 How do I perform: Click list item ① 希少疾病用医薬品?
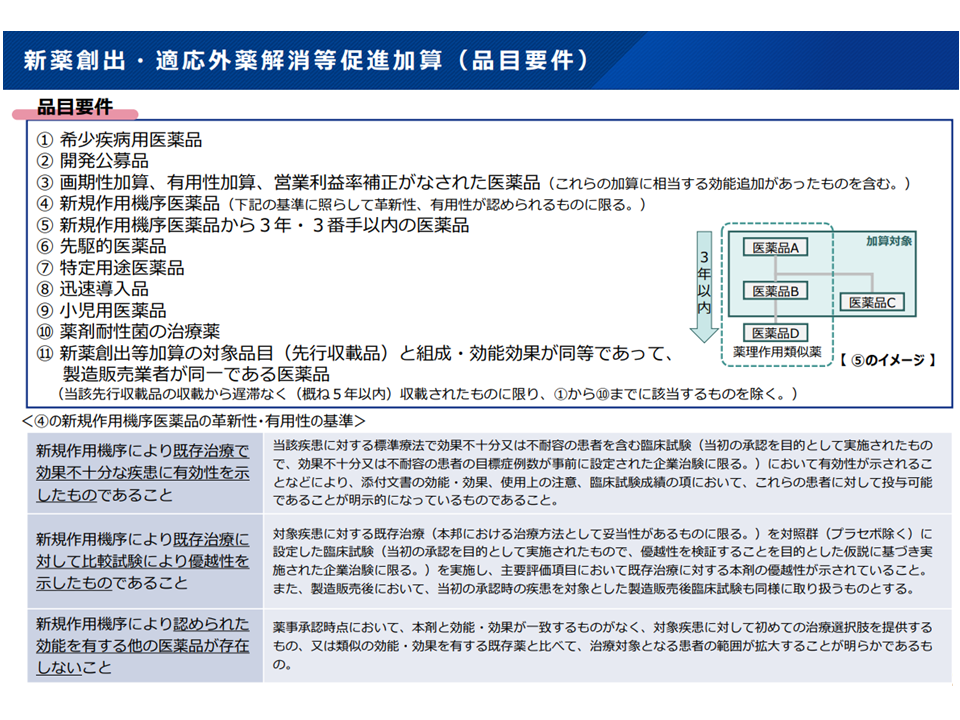(119, 140)
